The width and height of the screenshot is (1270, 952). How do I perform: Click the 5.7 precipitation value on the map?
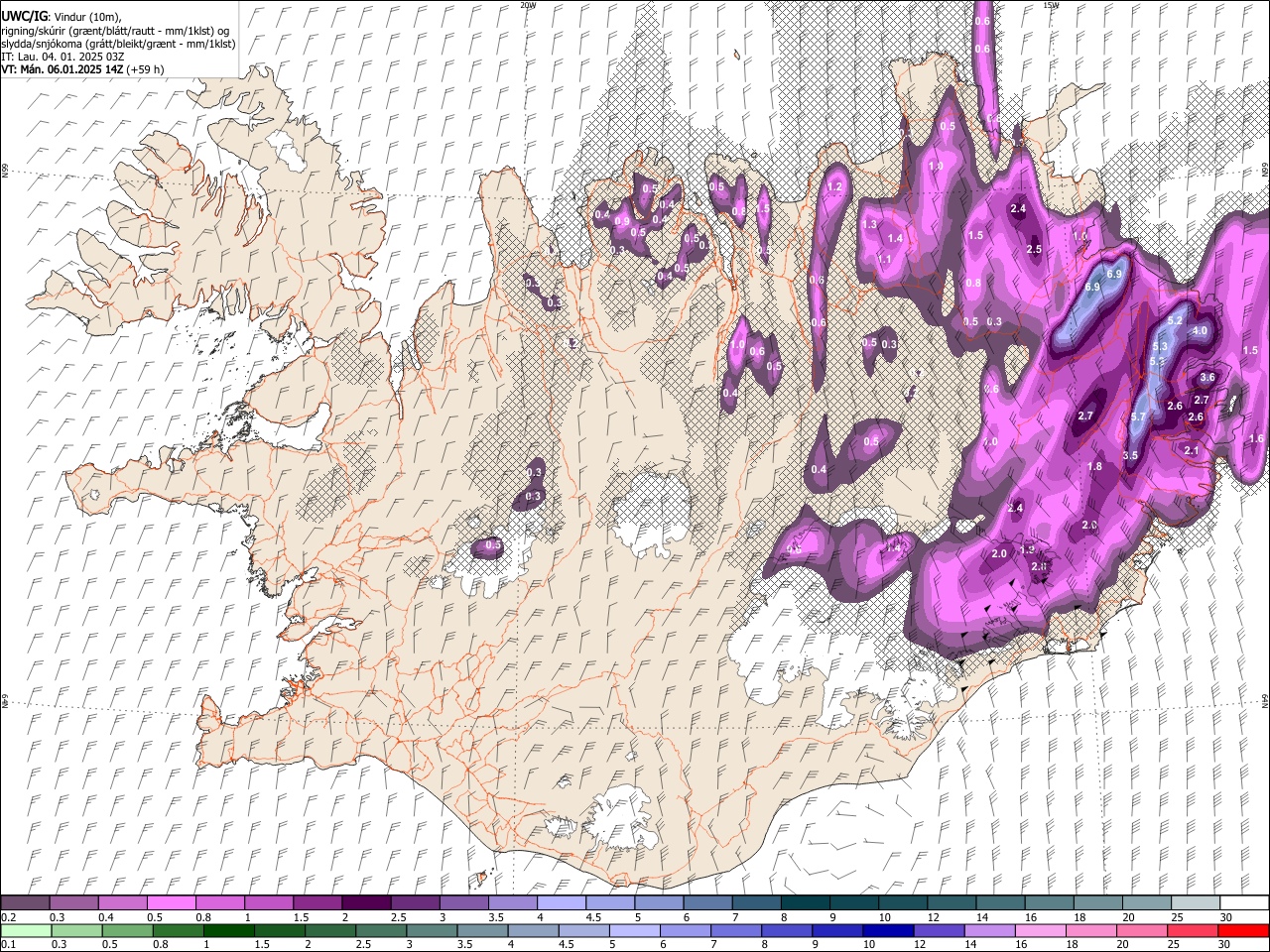click(1138, 417)
